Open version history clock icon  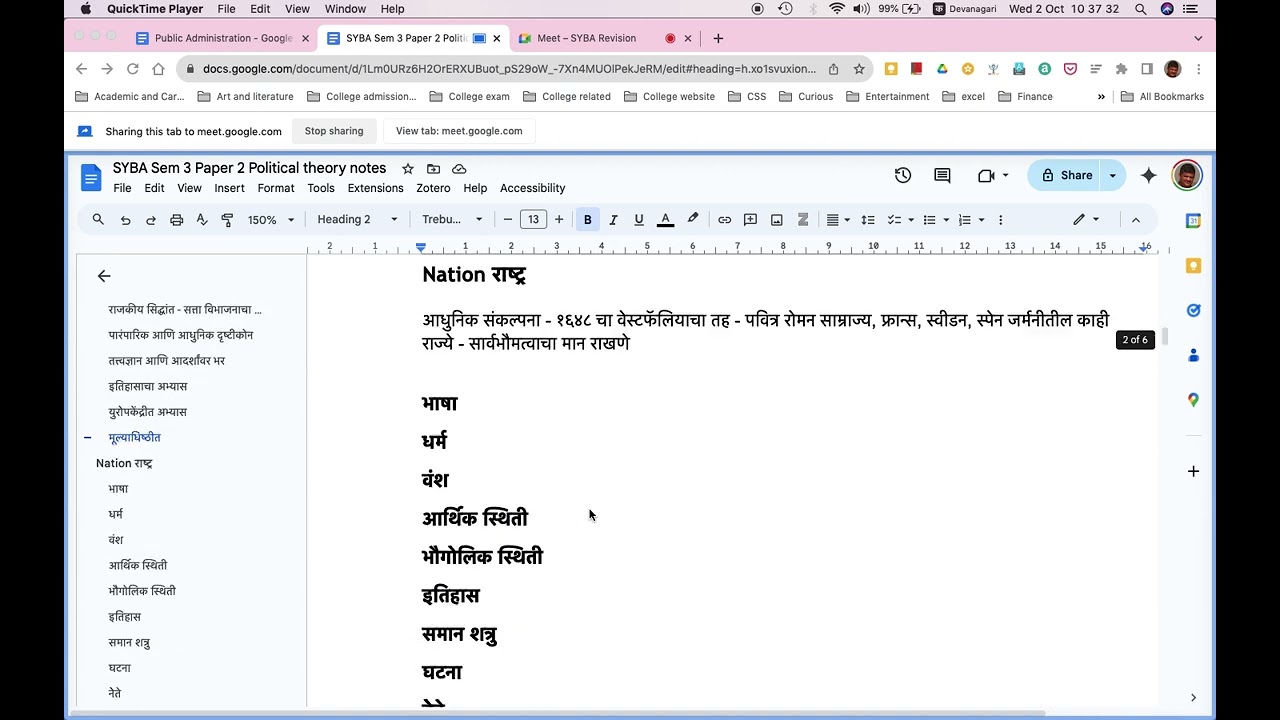(x=903, y=175)
